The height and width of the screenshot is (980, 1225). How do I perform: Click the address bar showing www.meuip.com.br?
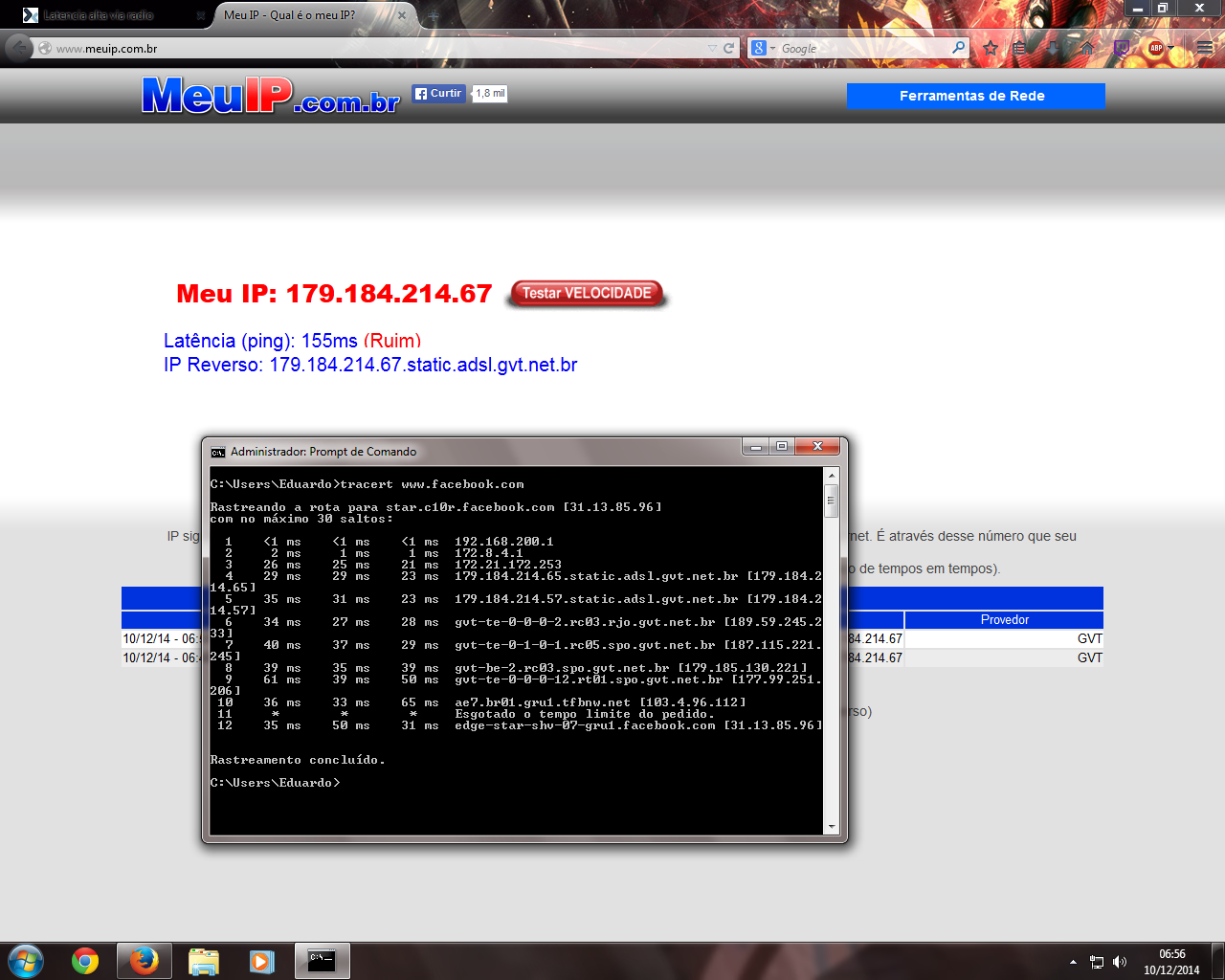(x=378, y=48)
